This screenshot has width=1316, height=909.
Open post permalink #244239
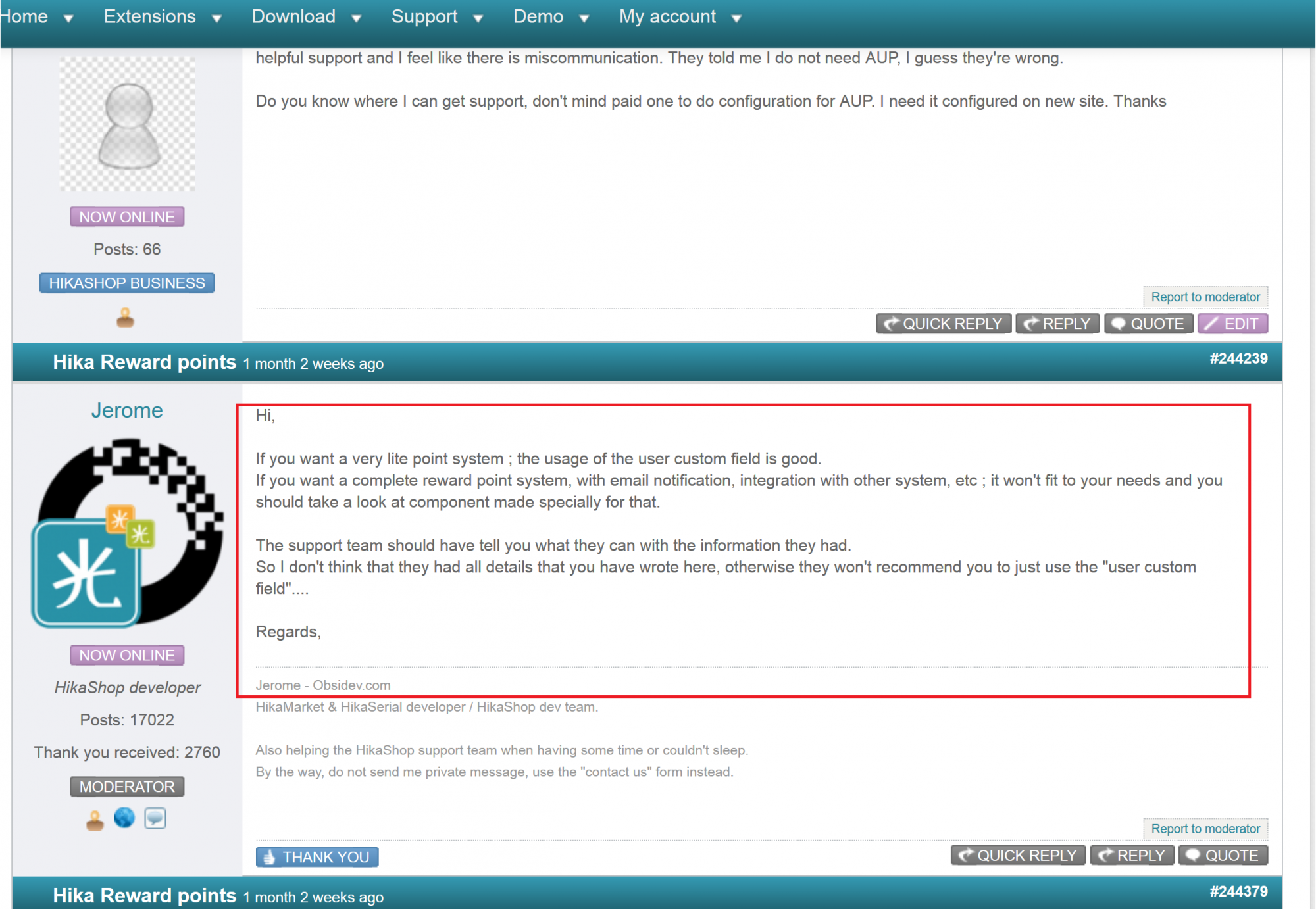coord(1238,358)
